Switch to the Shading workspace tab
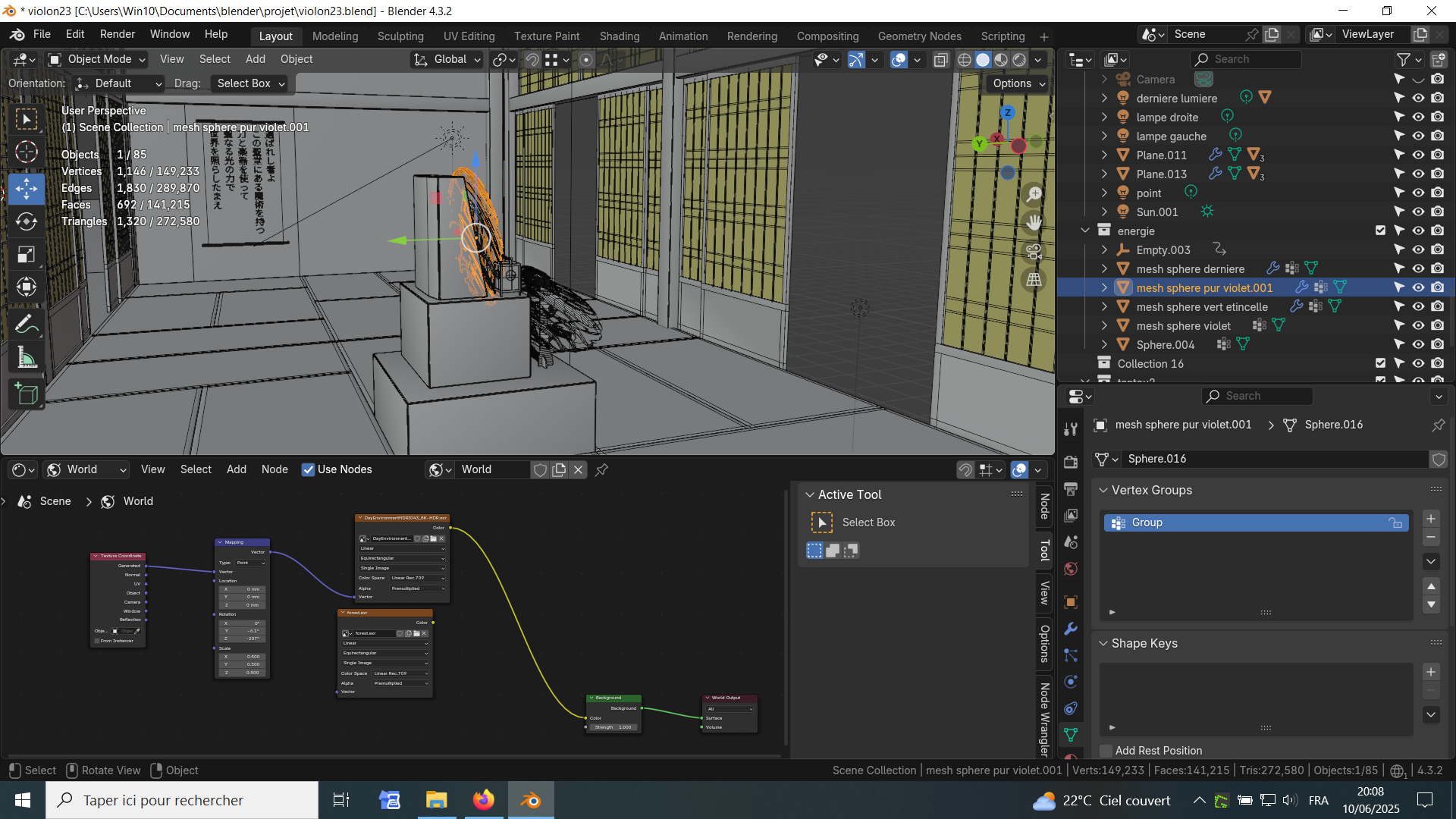 [619, 36]
